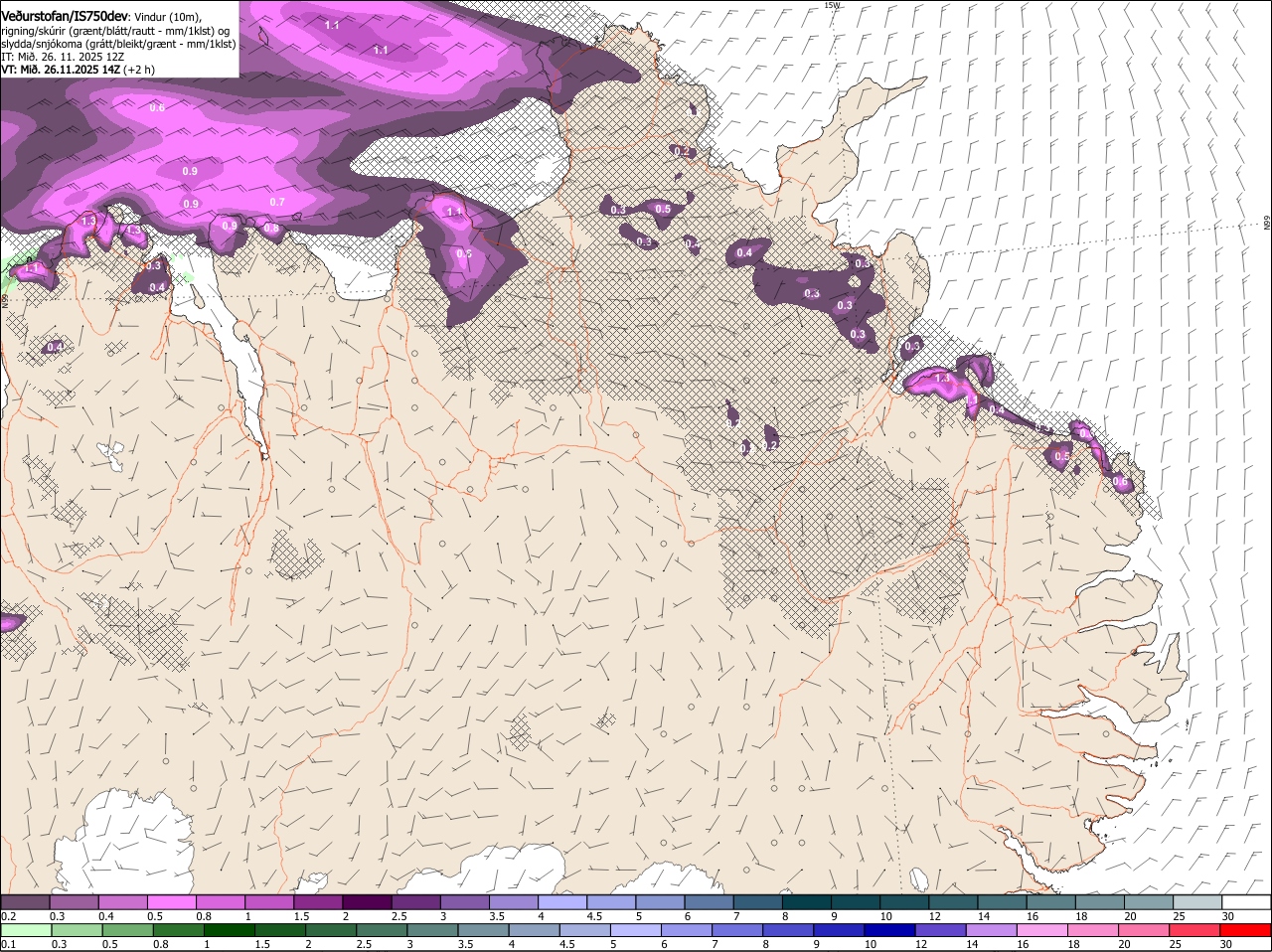Click the 0.1 label in the rain legend
The height and width of the screenshot is (952, 1272).
[x=8, y=944]
